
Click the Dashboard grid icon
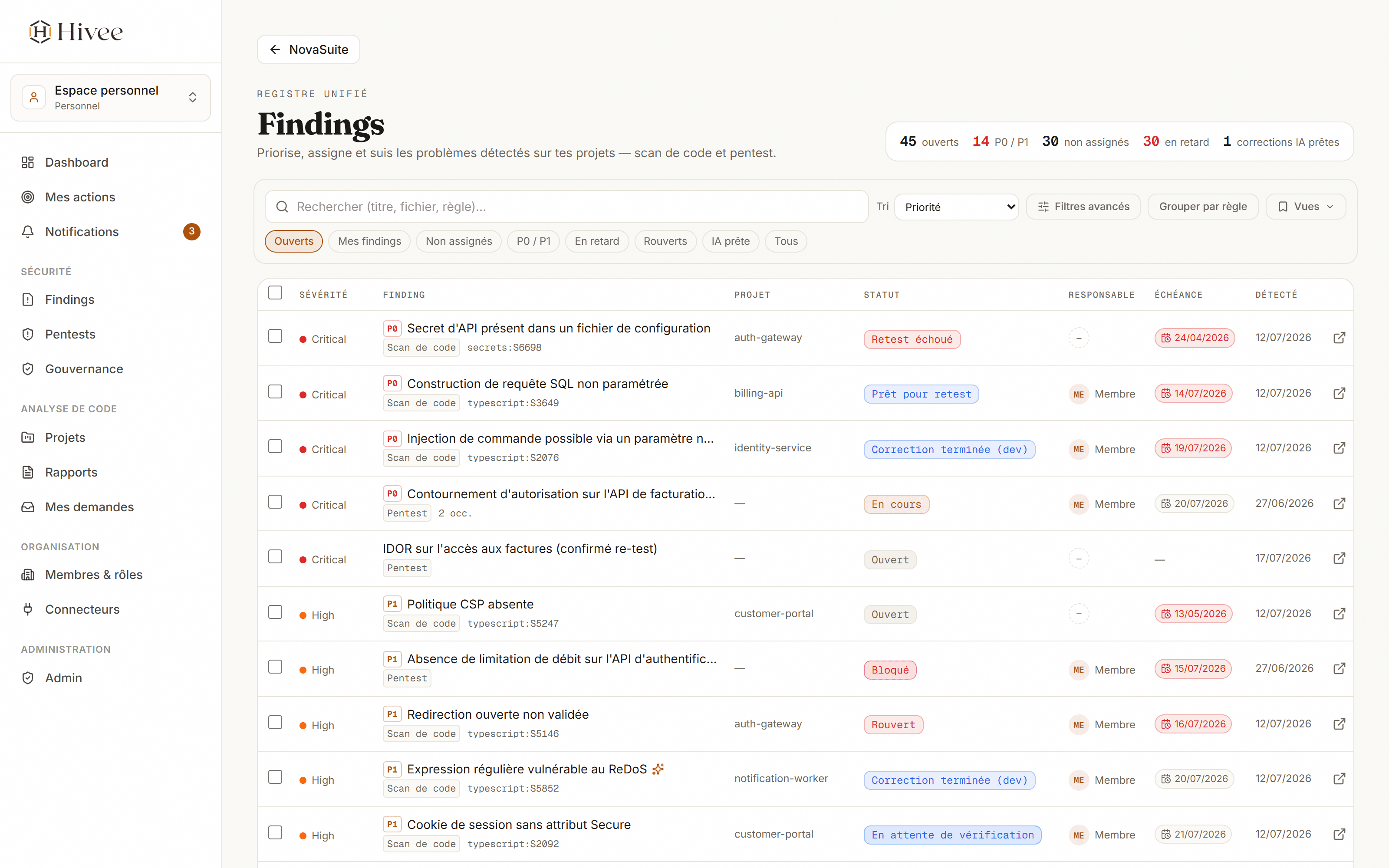[x=27, y=162]
